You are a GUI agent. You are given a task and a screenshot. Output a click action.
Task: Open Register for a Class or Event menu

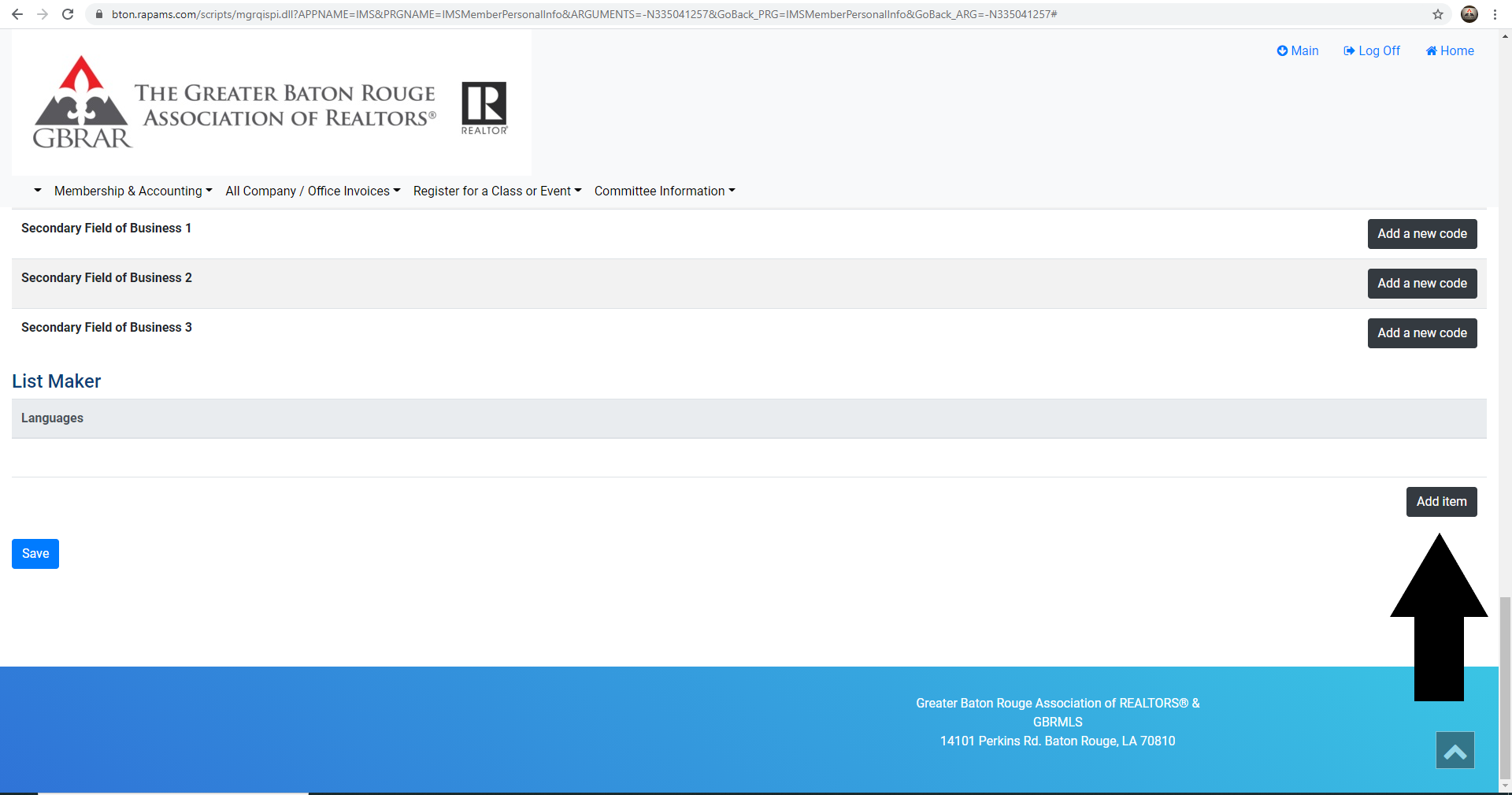click(497, 191)
